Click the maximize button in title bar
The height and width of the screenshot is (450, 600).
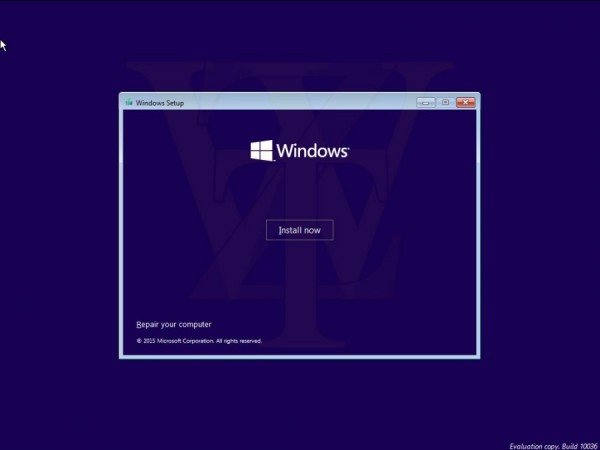tap(445, 102)
